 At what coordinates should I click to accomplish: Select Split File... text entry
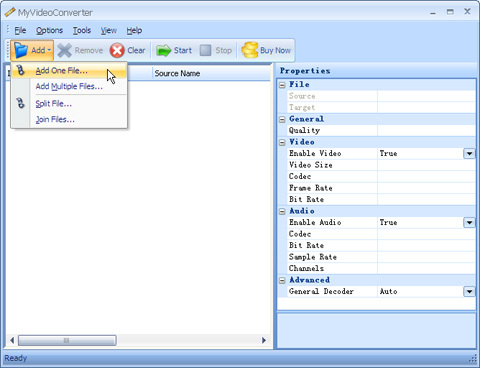tap(54, 104)
